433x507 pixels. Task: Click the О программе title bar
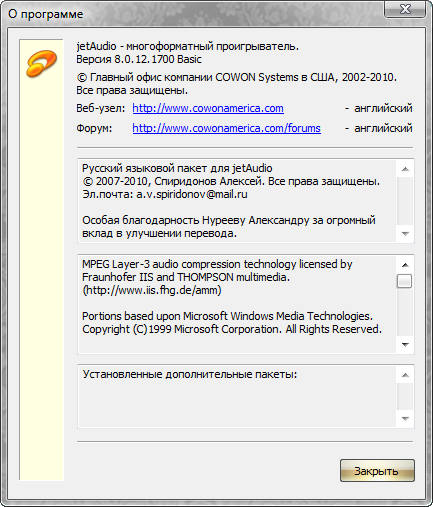(x=193, y=14)
